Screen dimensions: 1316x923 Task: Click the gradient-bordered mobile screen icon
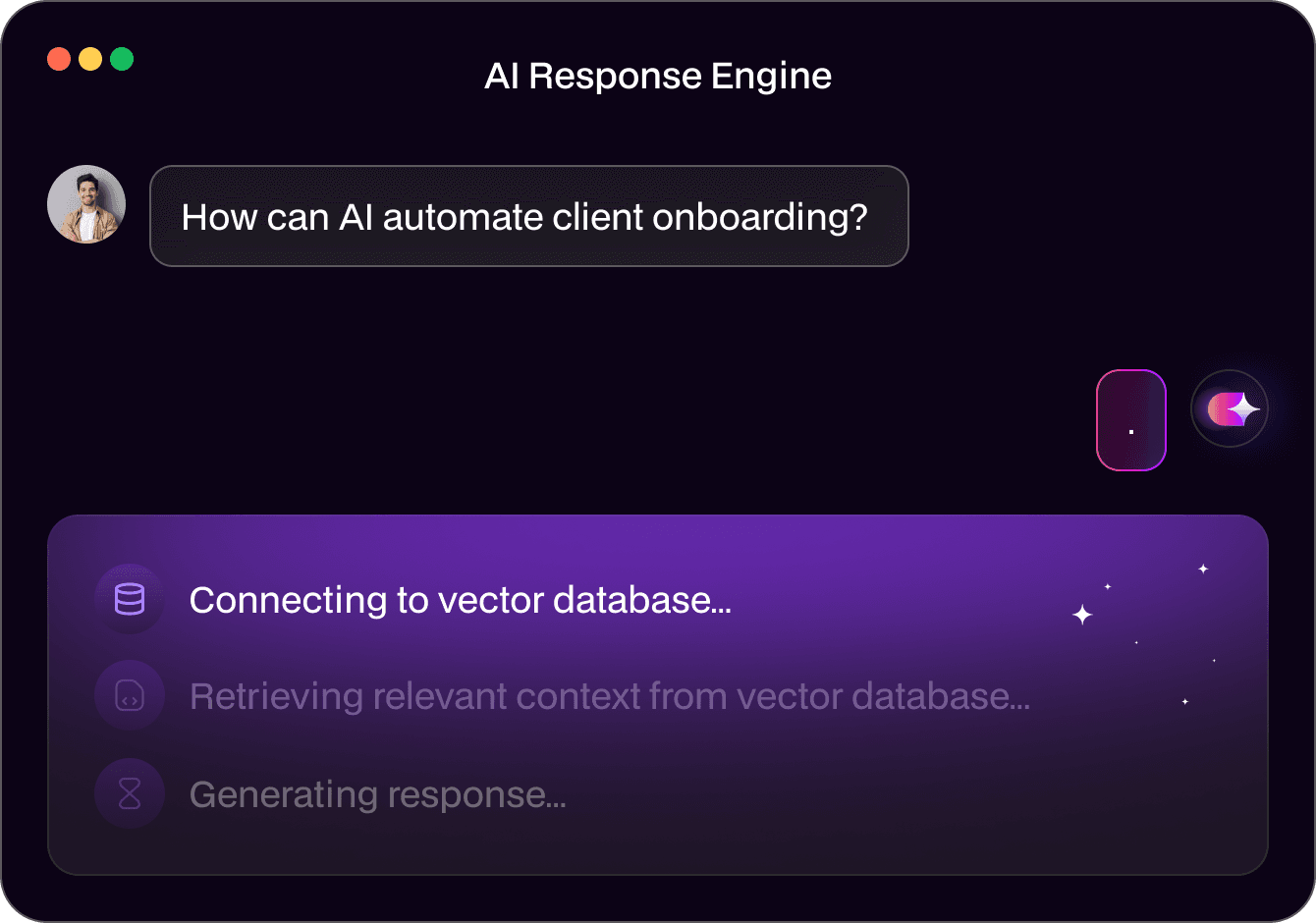tap(1131, 420)
